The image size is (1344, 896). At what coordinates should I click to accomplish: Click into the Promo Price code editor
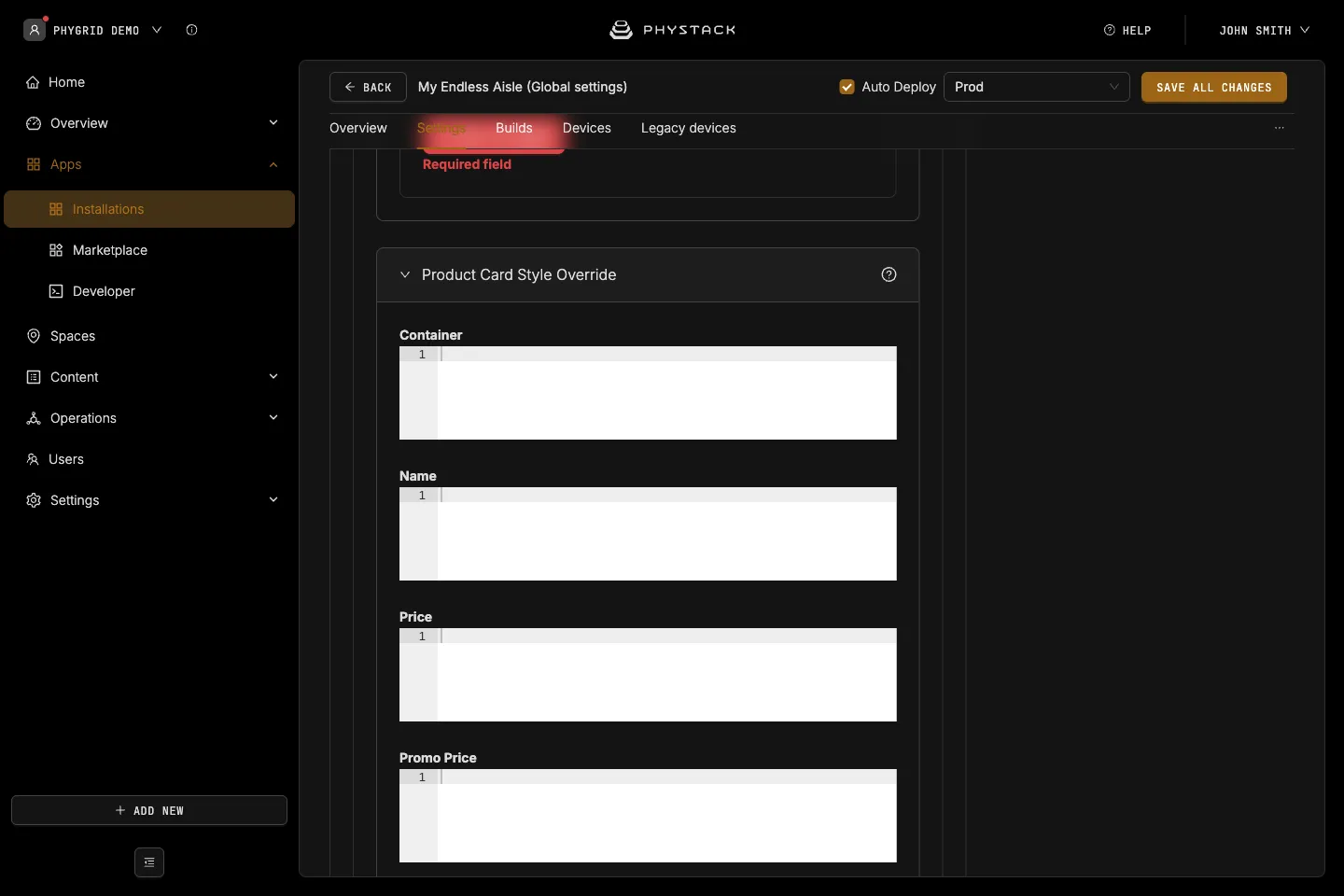(x=648, y=816)
